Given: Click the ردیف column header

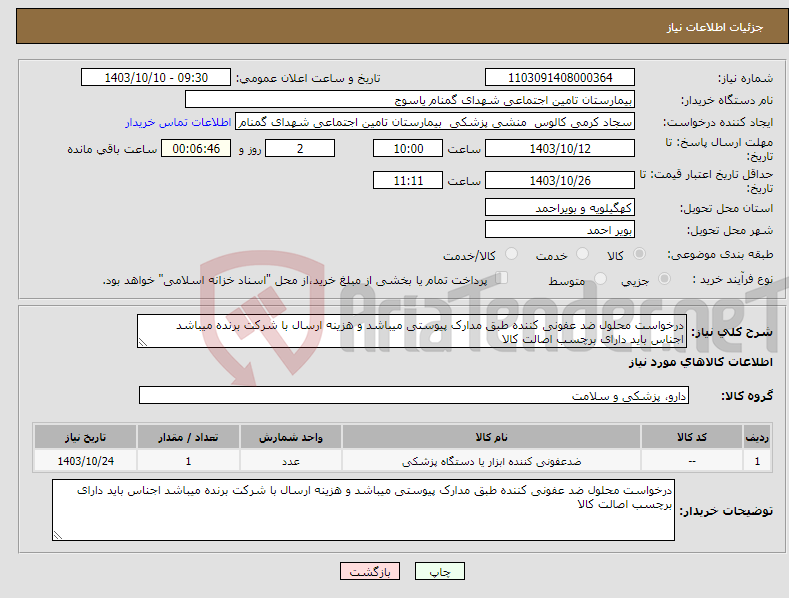Looking at the screenshot, I should tap(757, 437).
